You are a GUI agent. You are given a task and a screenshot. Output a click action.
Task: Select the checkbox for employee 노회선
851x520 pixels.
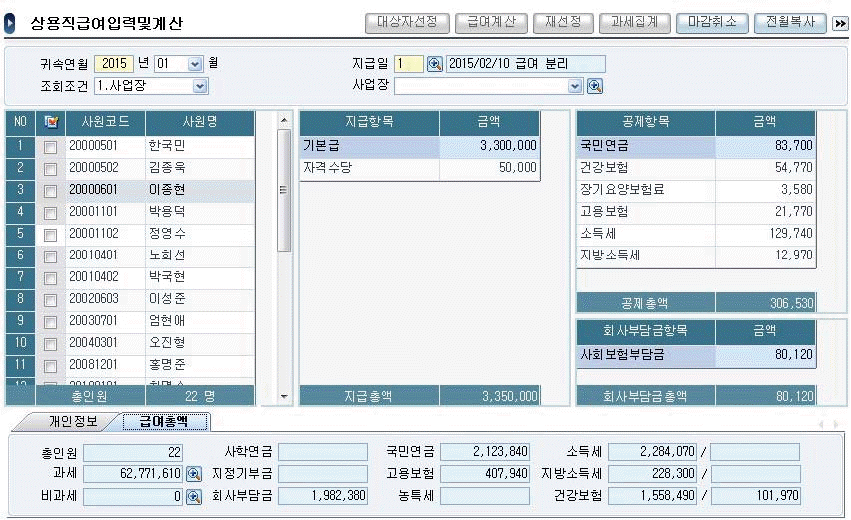coord(50,256)
